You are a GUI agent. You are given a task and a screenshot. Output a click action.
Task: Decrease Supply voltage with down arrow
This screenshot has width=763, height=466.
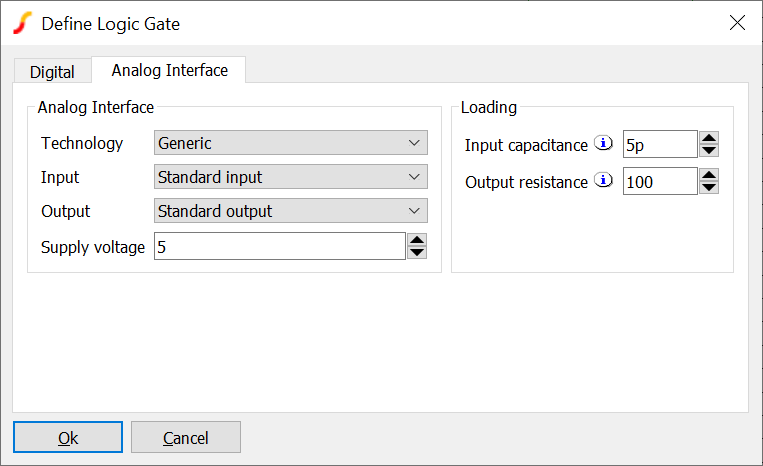(x=418, y=252)
